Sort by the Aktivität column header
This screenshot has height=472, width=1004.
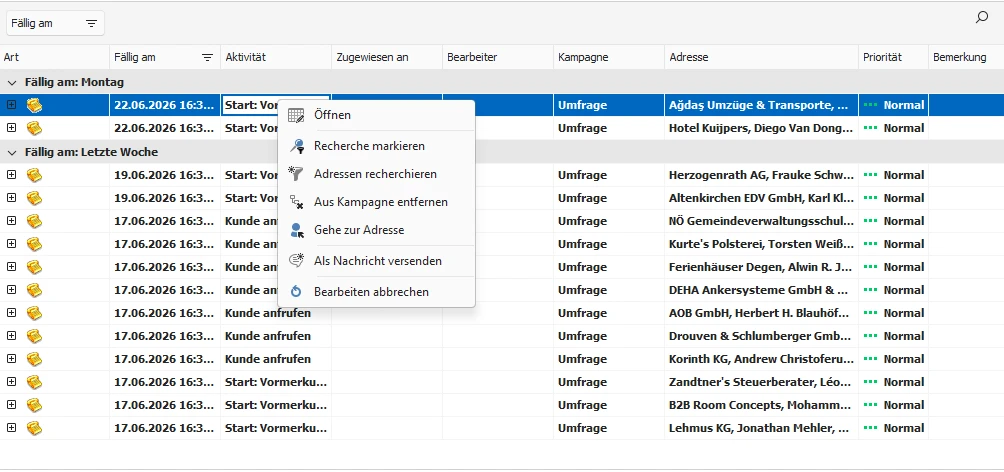pyautogui.click(x=276, y=58)
